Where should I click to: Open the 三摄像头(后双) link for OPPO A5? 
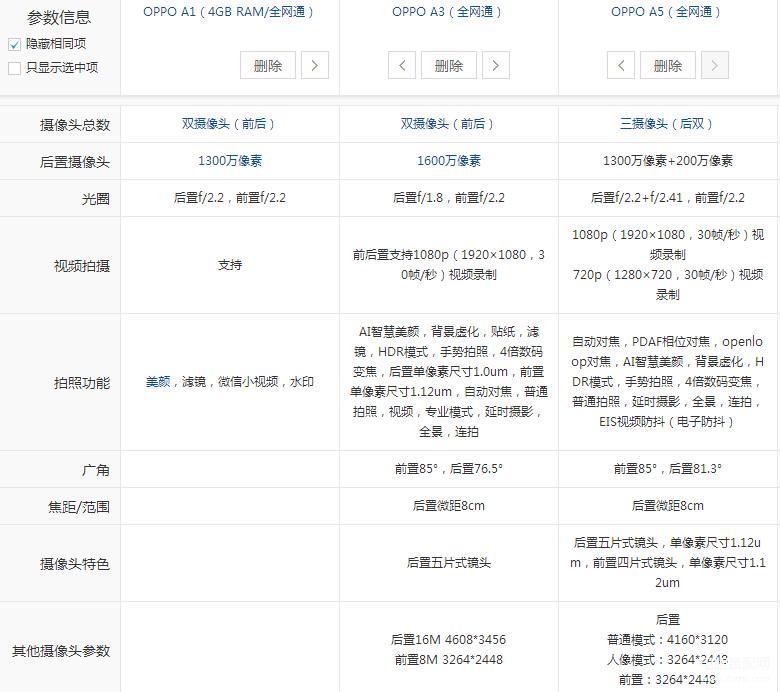pos(667,124)
